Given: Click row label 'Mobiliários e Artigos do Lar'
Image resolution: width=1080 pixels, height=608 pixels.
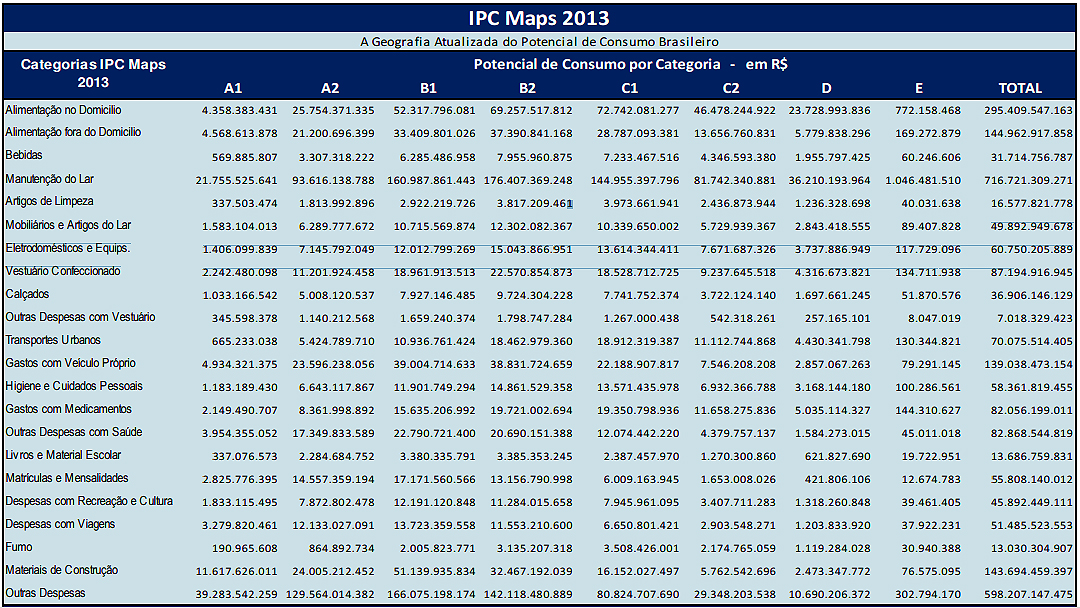Looking at the screenshot, I should (68, 225).
